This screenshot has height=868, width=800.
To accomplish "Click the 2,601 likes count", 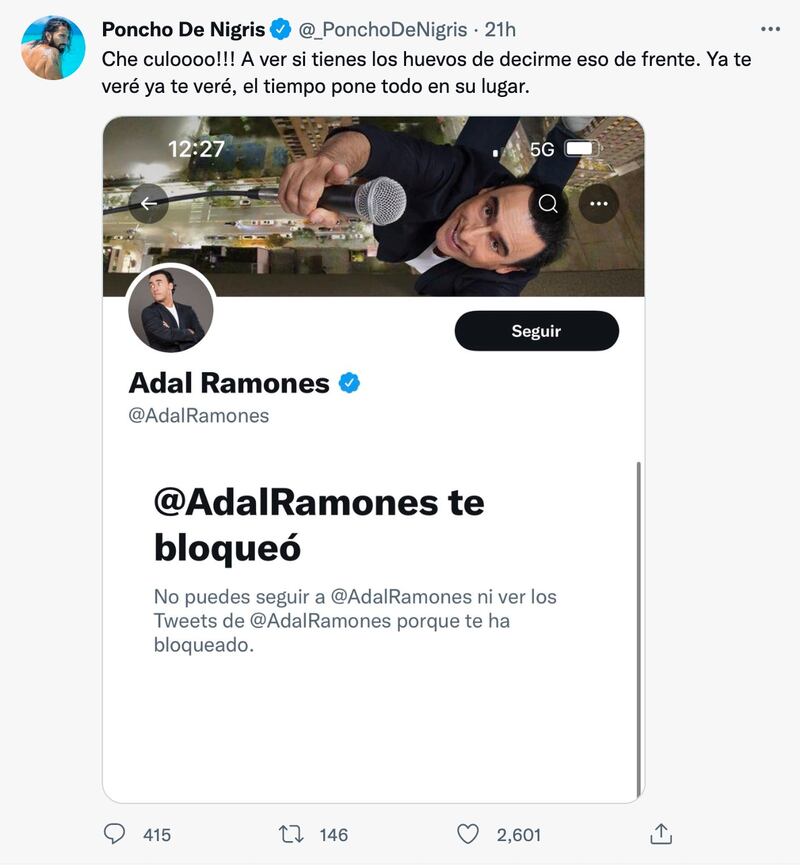I will click(518, 835).
